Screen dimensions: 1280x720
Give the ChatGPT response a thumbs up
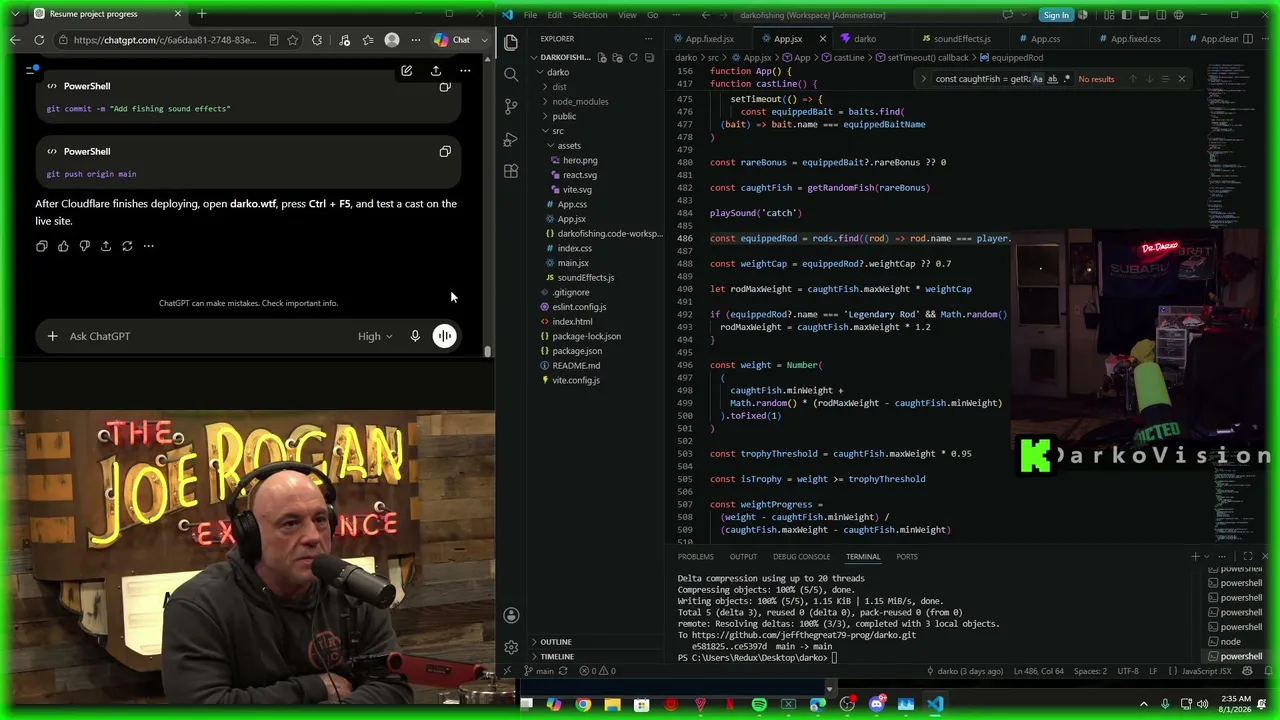(x=63, y=246)
